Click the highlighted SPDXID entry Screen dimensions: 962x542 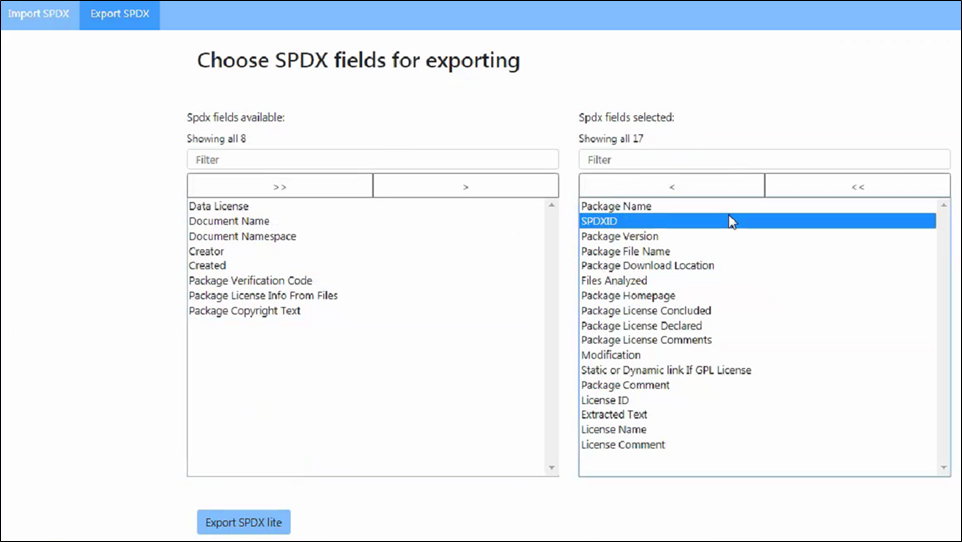click(x=758, y=221)
